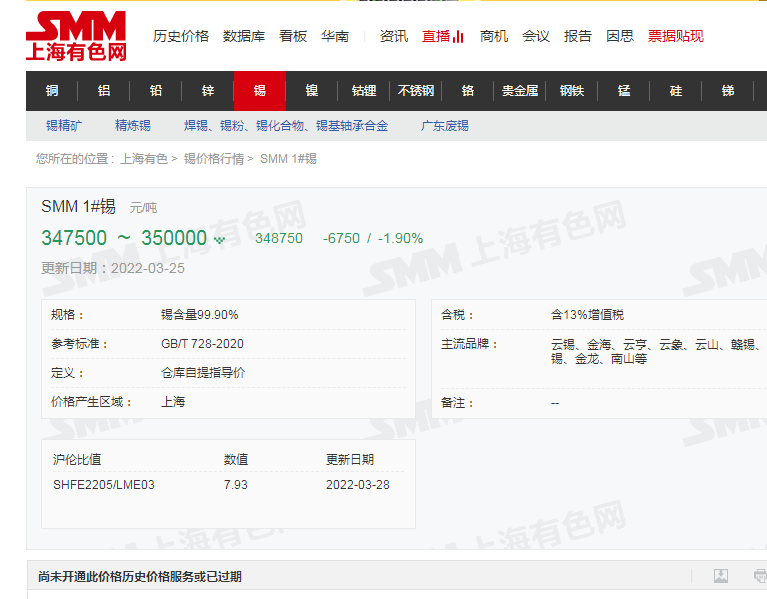
Task: Go to 商机 in the top navigation
Action: coord(494,36)
